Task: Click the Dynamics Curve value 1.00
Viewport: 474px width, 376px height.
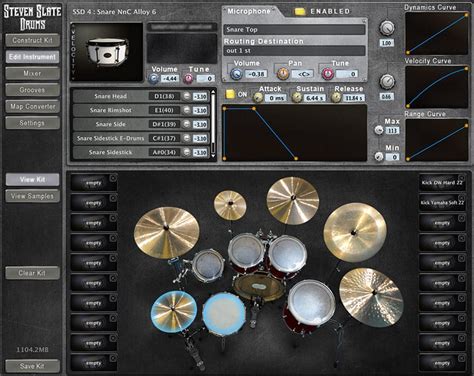Action: click(x=387, y=43)
